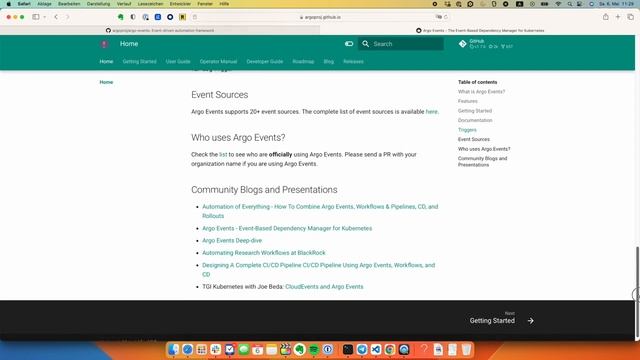Go to the Developer Guide tab

[264, 61]
